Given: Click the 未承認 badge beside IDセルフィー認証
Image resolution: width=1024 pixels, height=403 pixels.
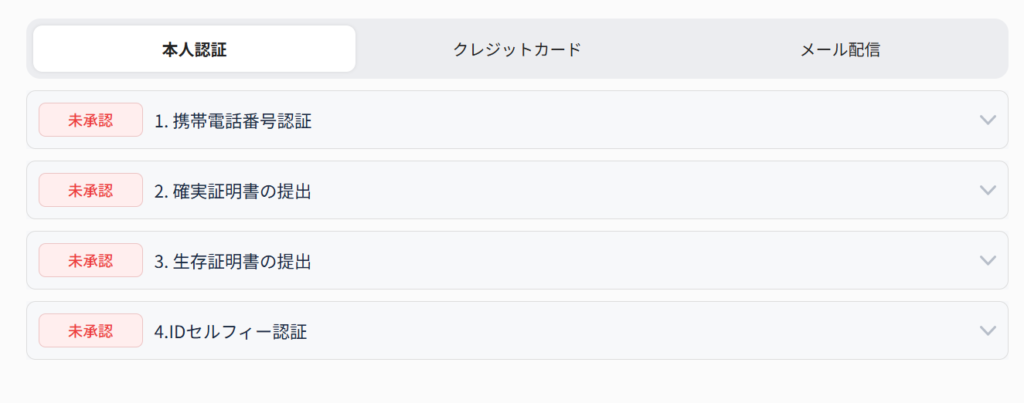Looking at the screenshot, I should 90,330.
